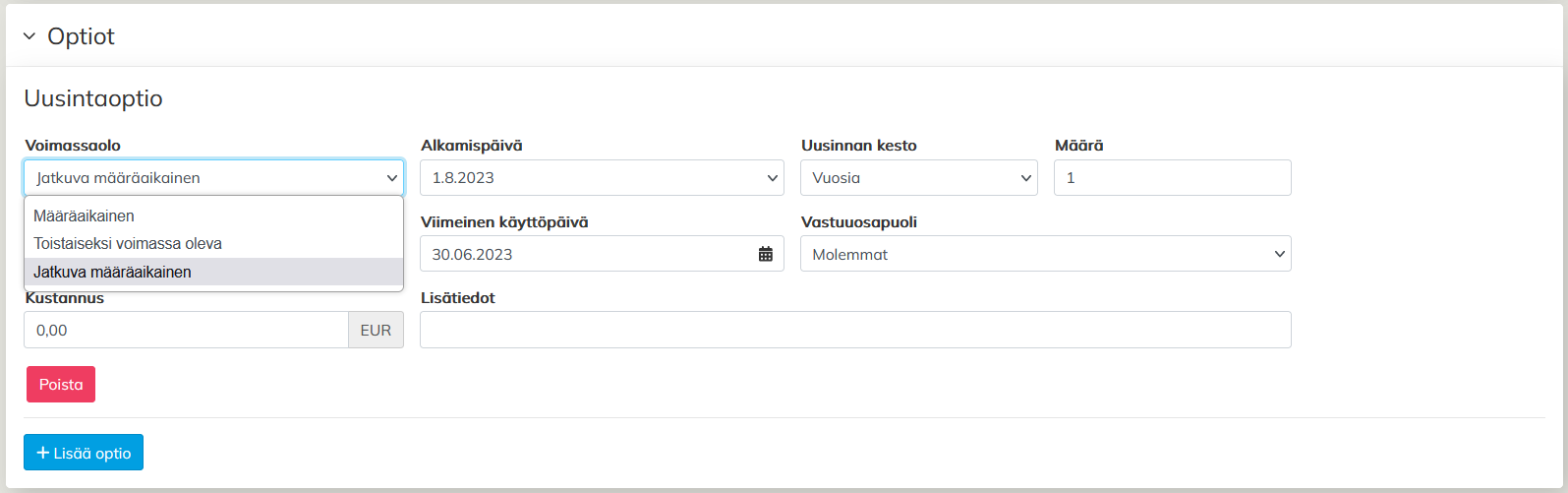Click the Alkamispäivä field label

click(472, 145)
